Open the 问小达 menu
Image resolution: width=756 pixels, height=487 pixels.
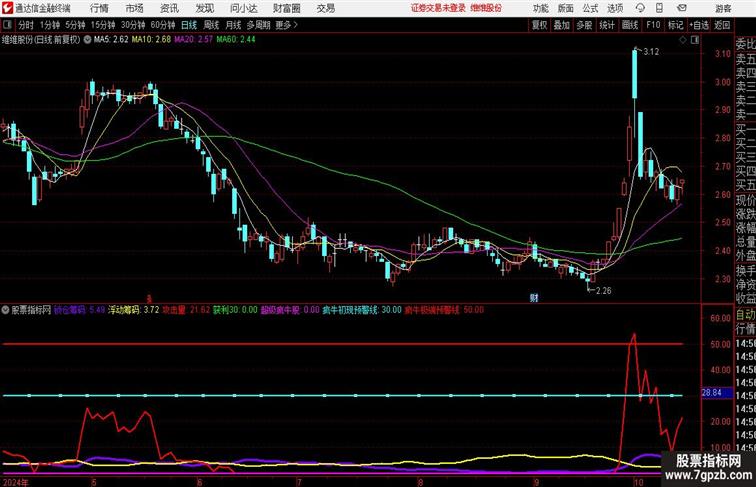point(244,8)
